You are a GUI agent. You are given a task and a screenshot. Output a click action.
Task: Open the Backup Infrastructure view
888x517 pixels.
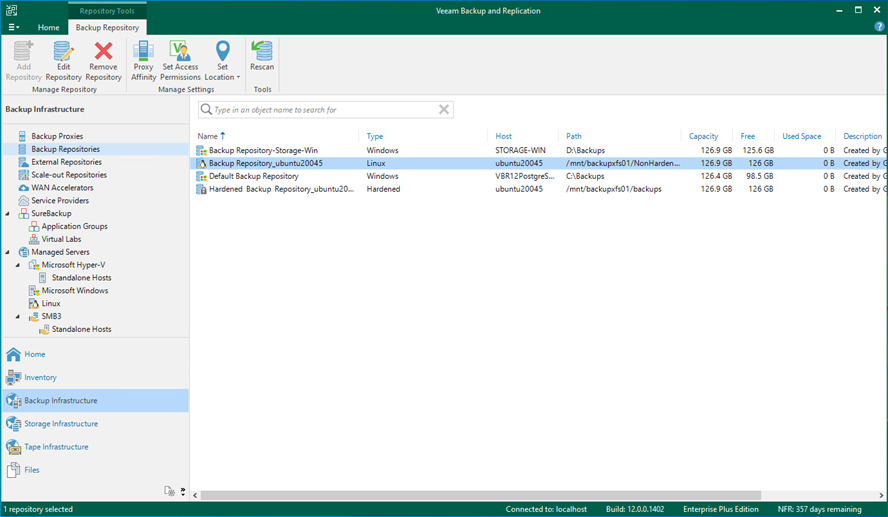click(95, 400)
